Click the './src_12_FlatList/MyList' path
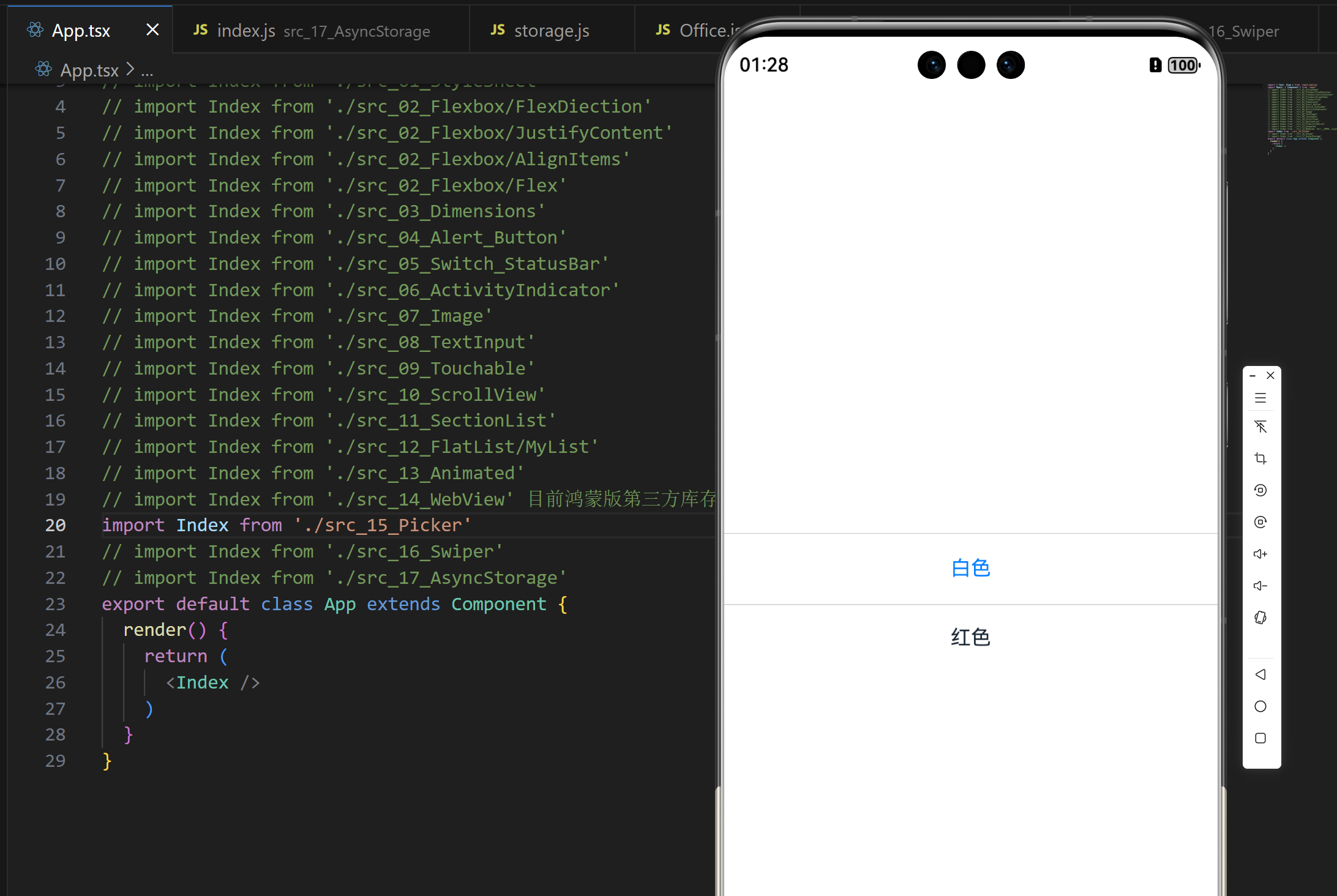The height and width of the screenshot is (896, 1337). 462,447
